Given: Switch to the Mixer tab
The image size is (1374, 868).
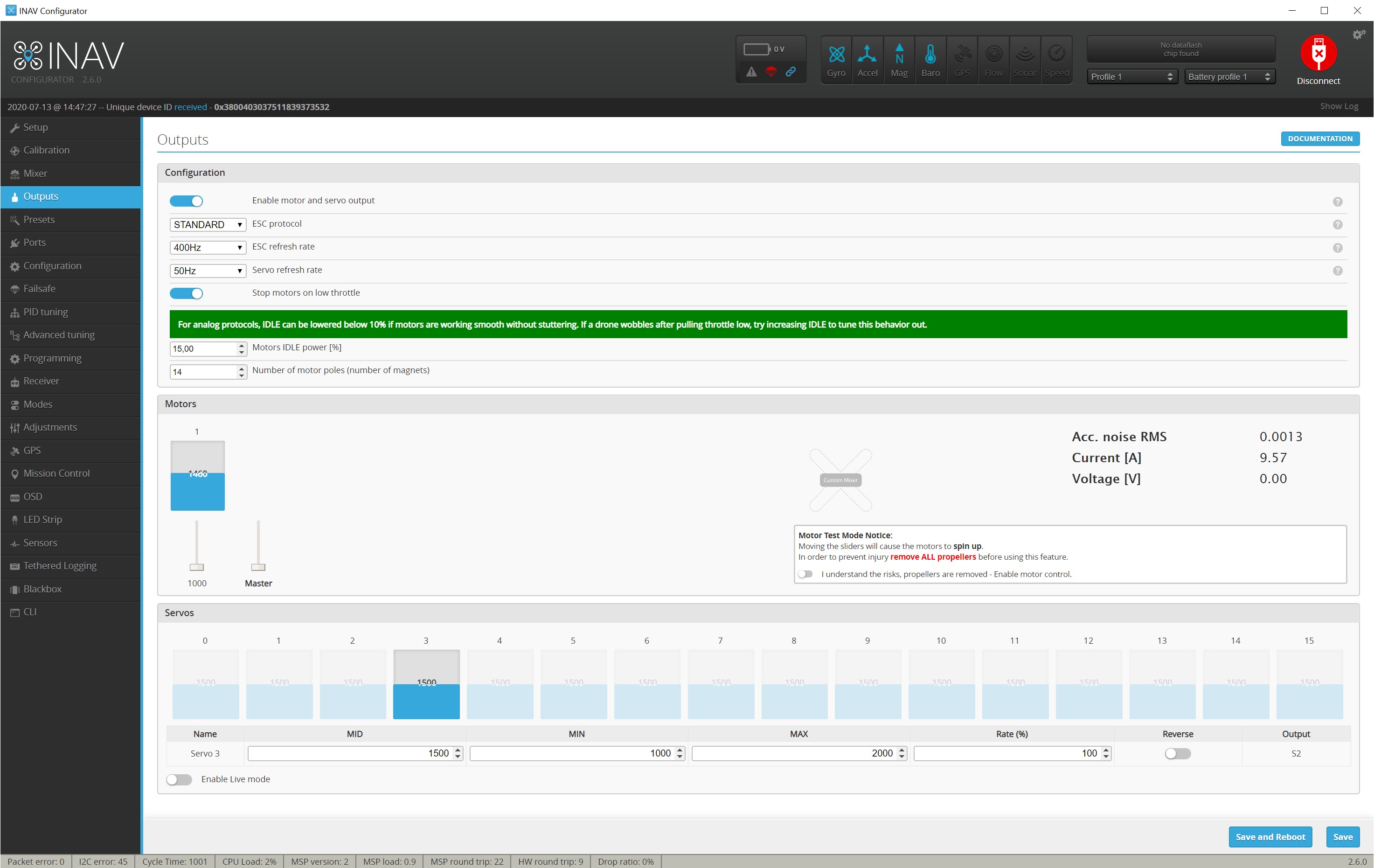Looking at the screenshot, I should (x=35, y=174).
